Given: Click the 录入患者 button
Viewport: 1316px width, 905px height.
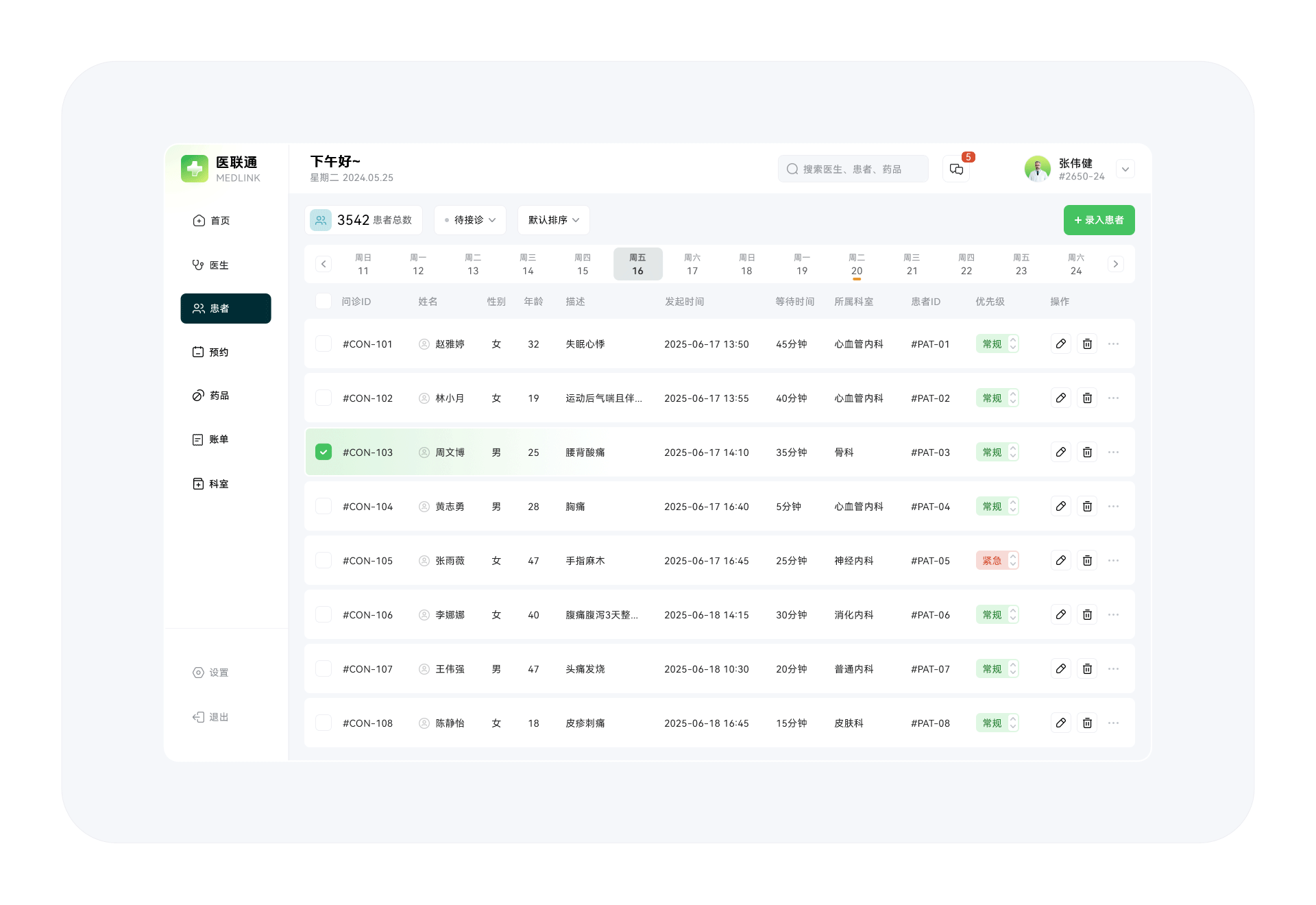Looking at the screenshot, I should tap(1099, 220).
